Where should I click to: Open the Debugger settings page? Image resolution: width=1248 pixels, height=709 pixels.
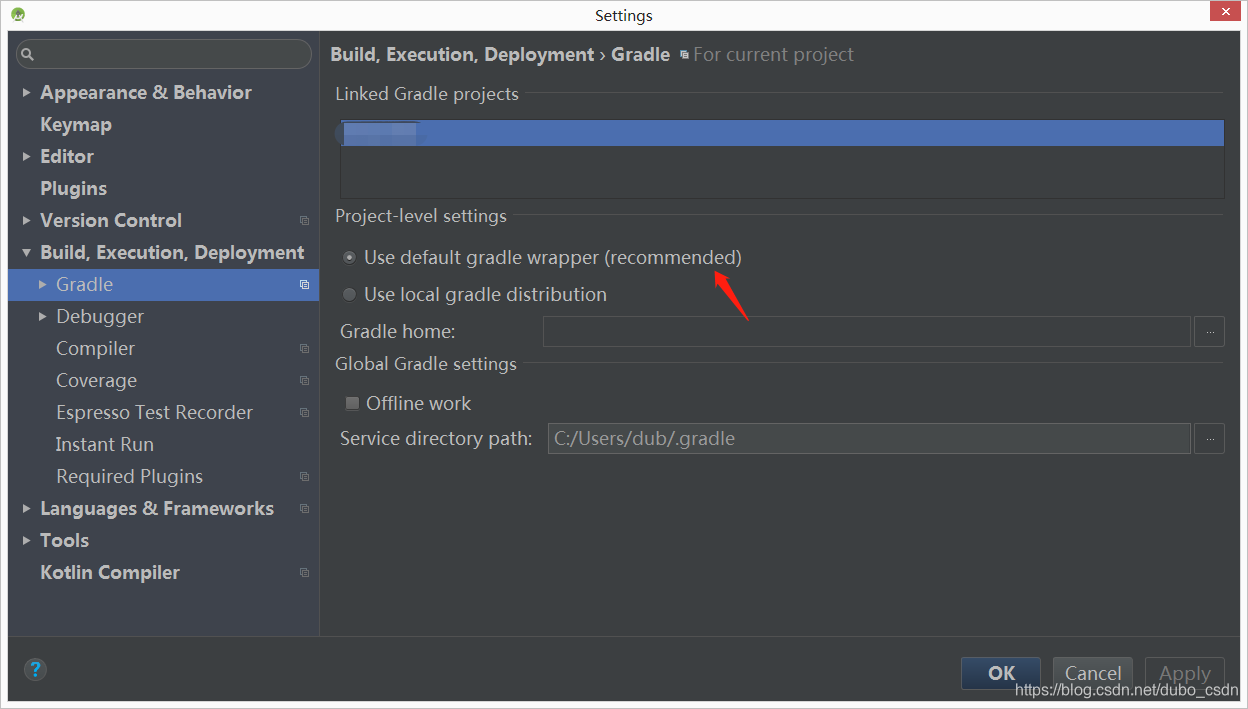click(x=100, y=317)
